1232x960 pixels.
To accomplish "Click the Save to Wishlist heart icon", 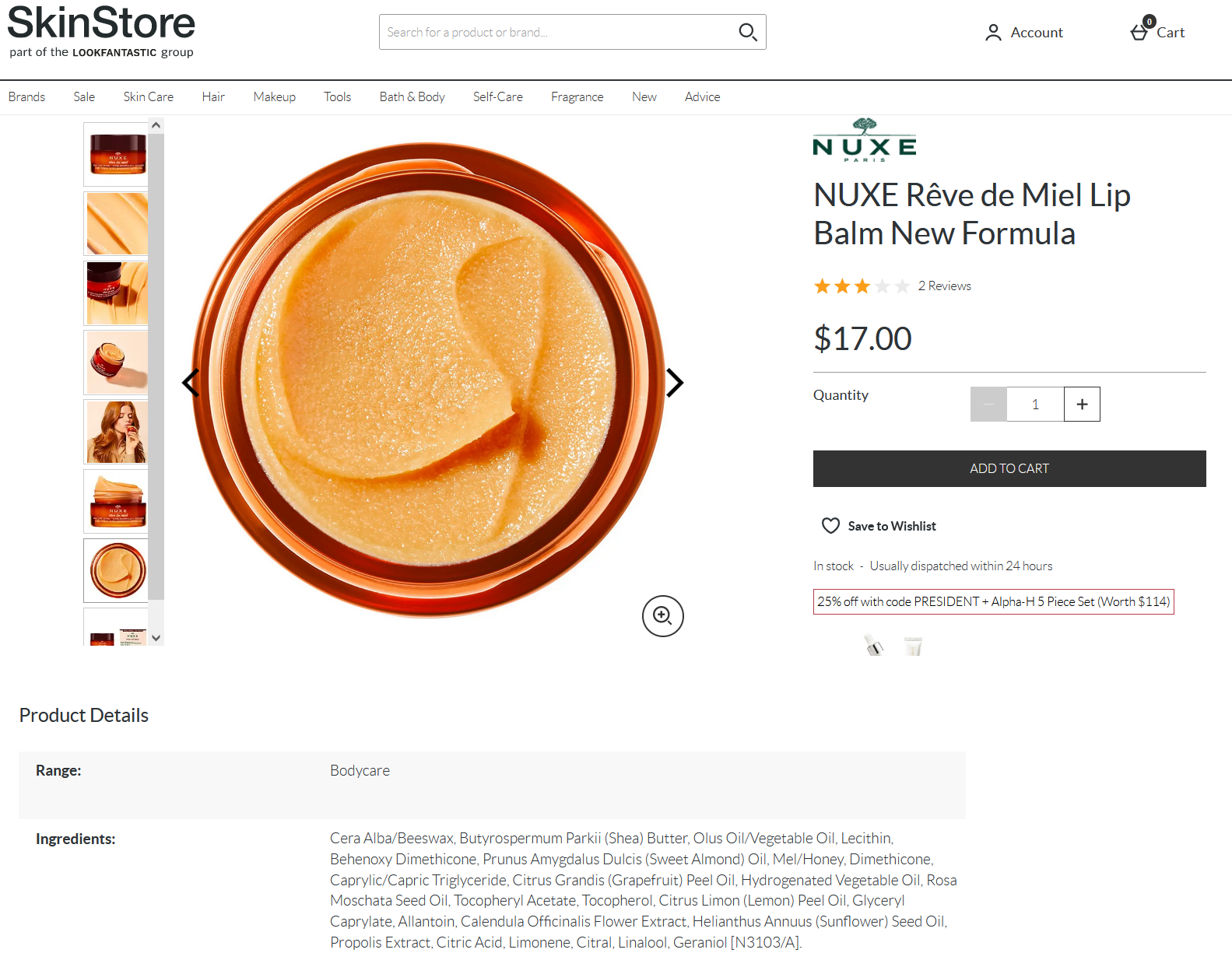I will coord(830,526).
